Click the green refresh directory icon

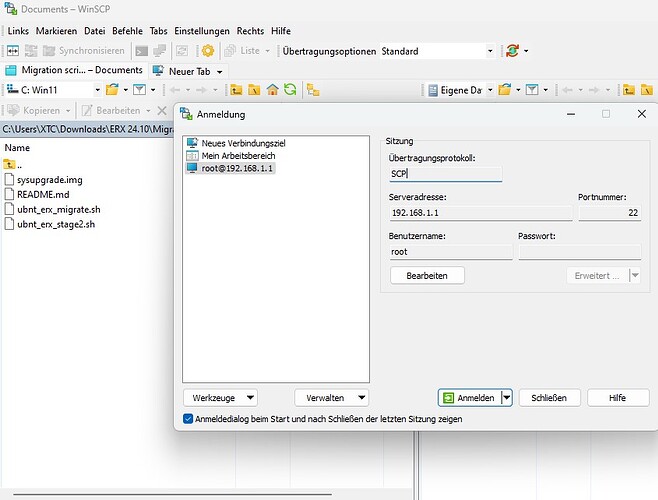click(290, 90)
